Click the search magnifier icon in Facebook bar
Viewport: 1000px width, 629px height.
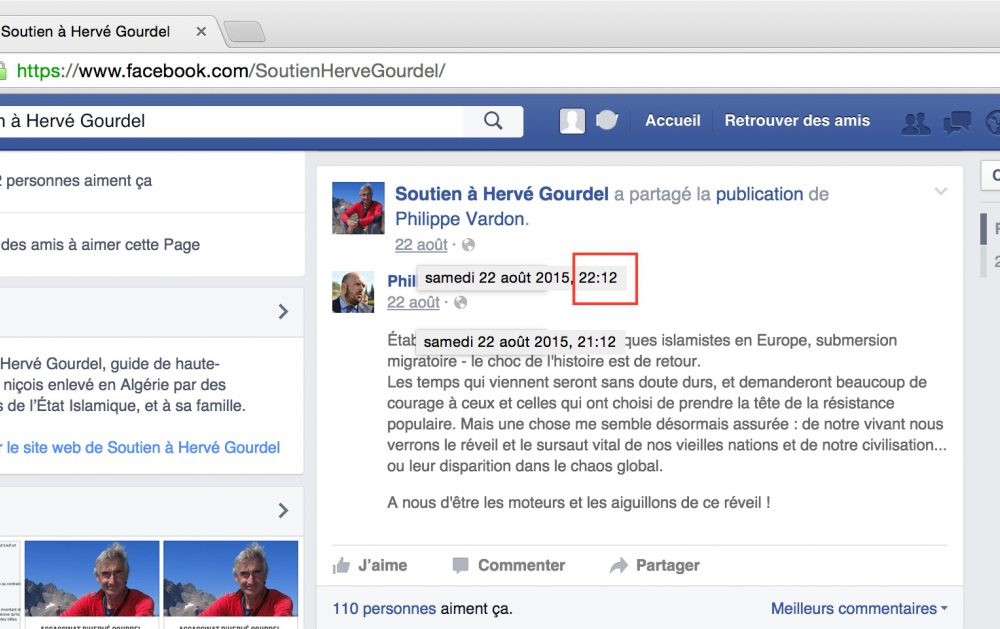click(x=493, y=121)
